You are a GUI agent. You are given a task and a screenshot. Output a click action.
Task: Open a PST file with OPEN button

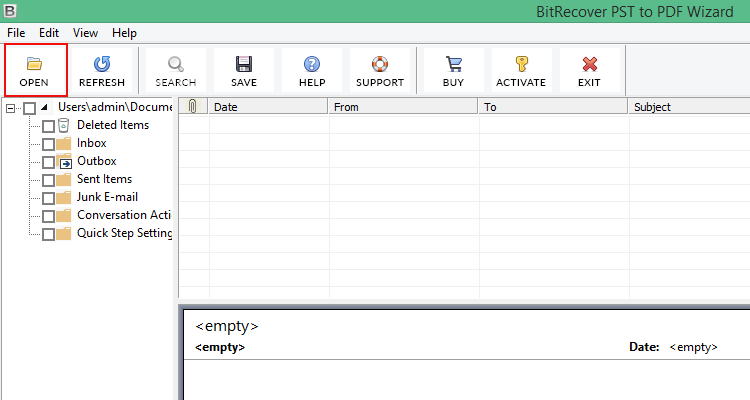(x=35, y=70)
